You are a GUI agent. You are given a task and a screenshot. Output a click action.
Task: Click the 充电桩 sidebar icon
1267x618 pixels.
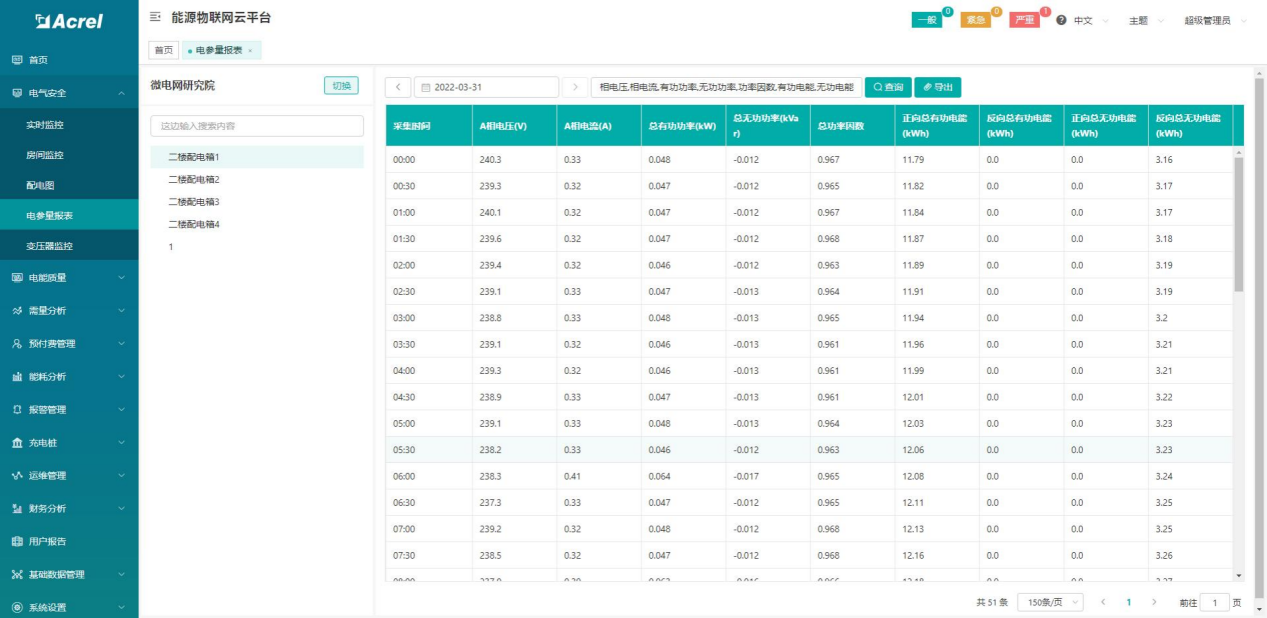click(17, 442)
